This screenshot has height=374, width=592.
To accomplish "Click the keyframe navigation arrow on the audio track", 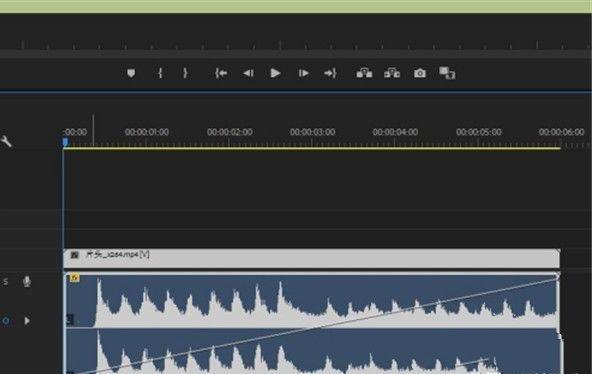I will (x=27, y=321).
